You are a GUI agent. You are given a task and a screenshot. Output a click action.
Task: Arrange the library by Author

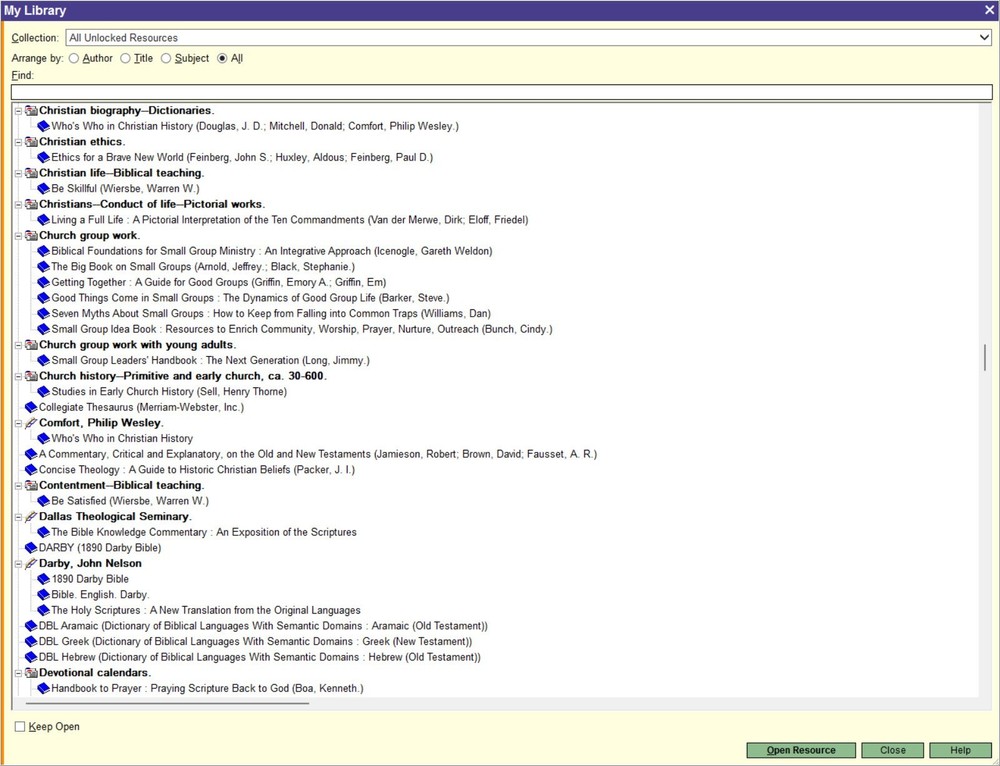tap(74, 58)
